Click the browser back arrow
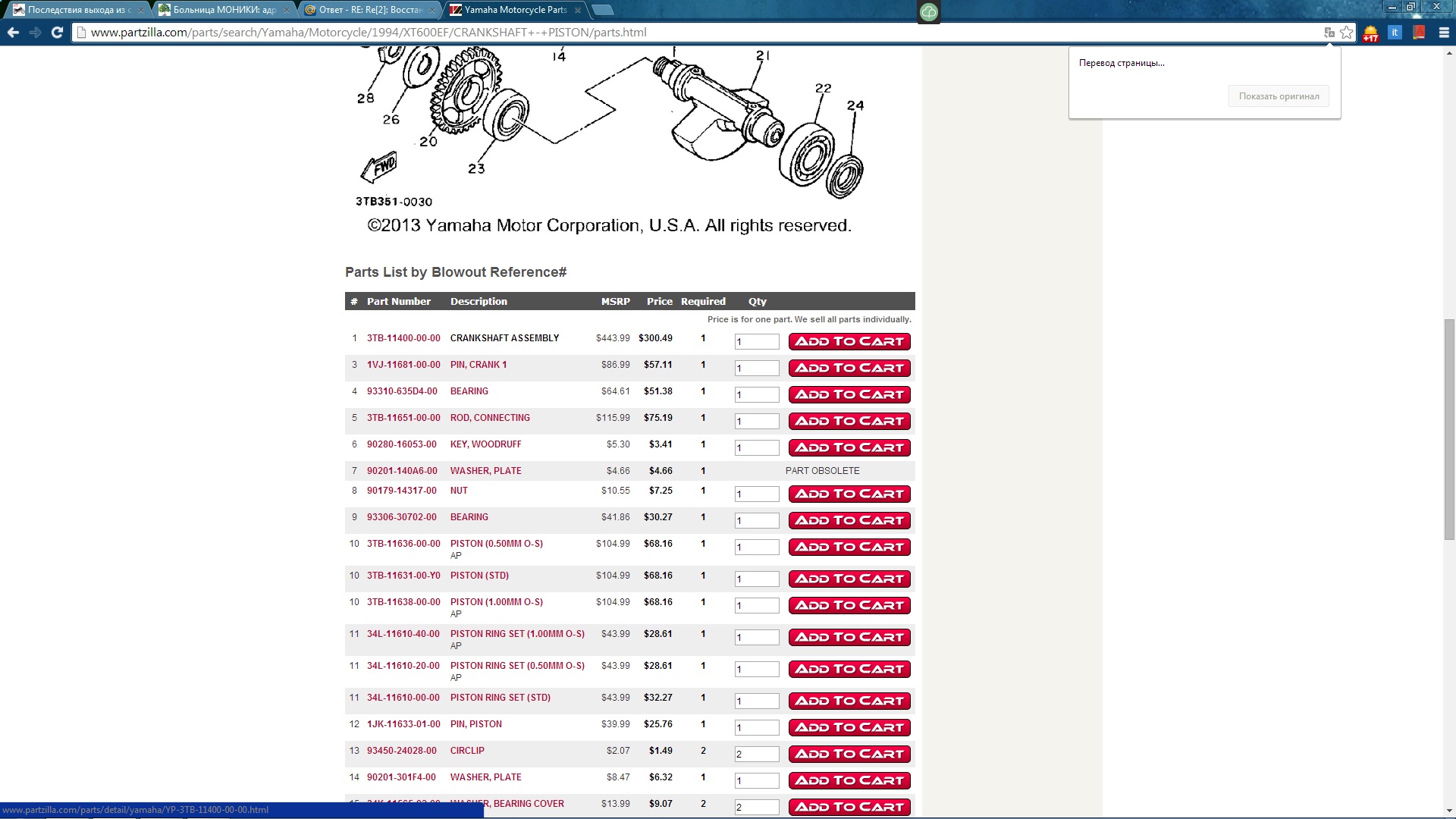 tap(13, 33)
